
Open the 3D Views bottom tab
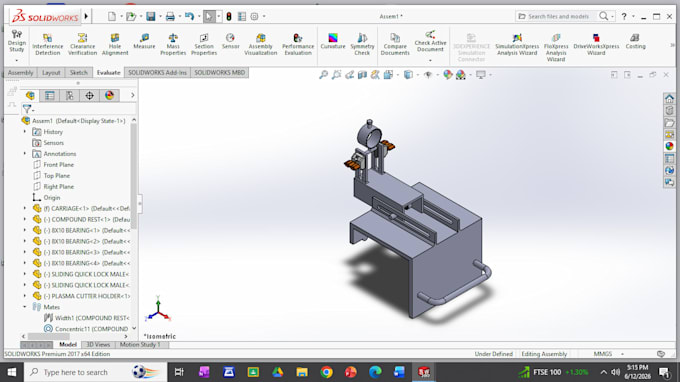pos(98,345)
